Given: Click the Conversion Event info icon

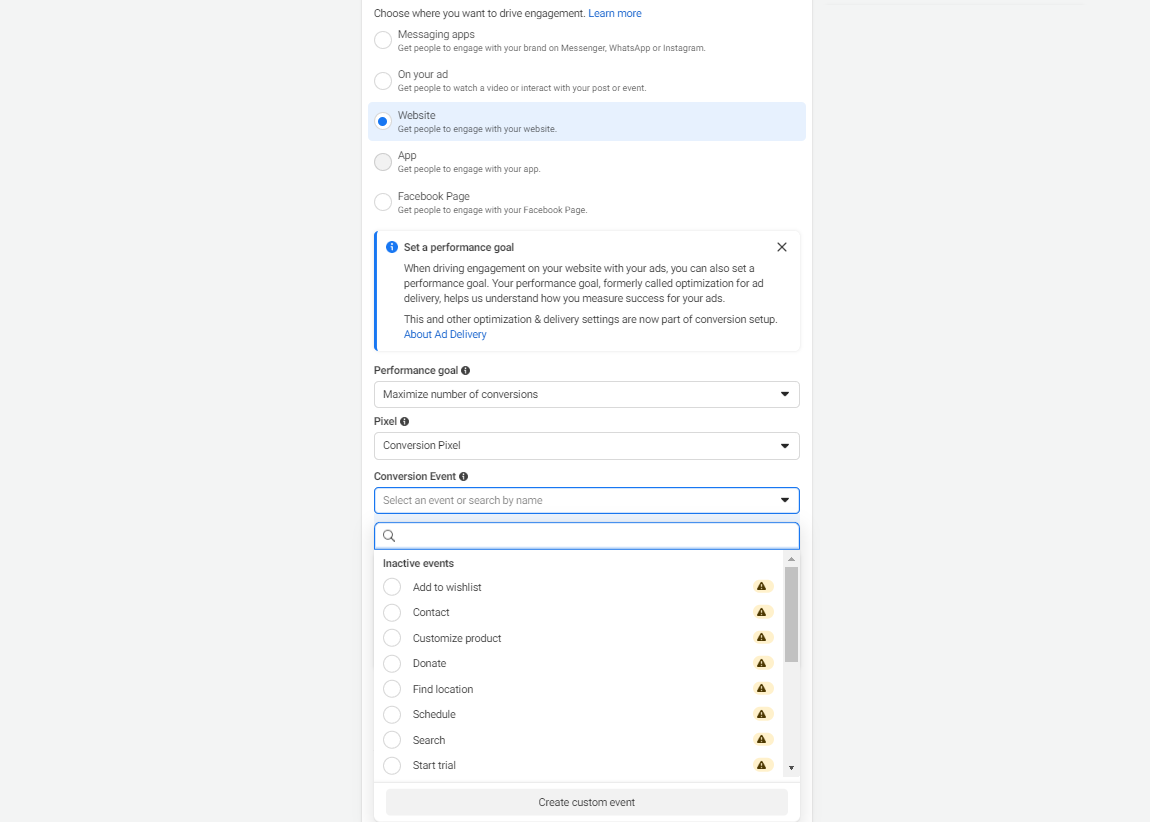Looking at the screenshot, I should coord(464,477).
